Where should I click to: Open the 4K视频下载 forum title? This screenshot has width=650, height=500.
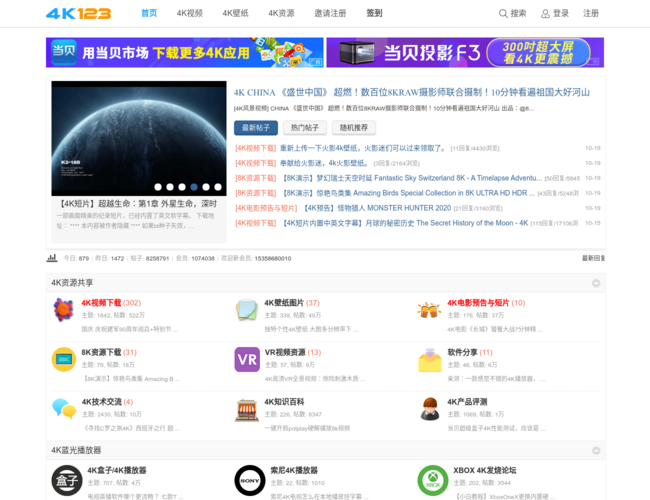tap(101, 303)
